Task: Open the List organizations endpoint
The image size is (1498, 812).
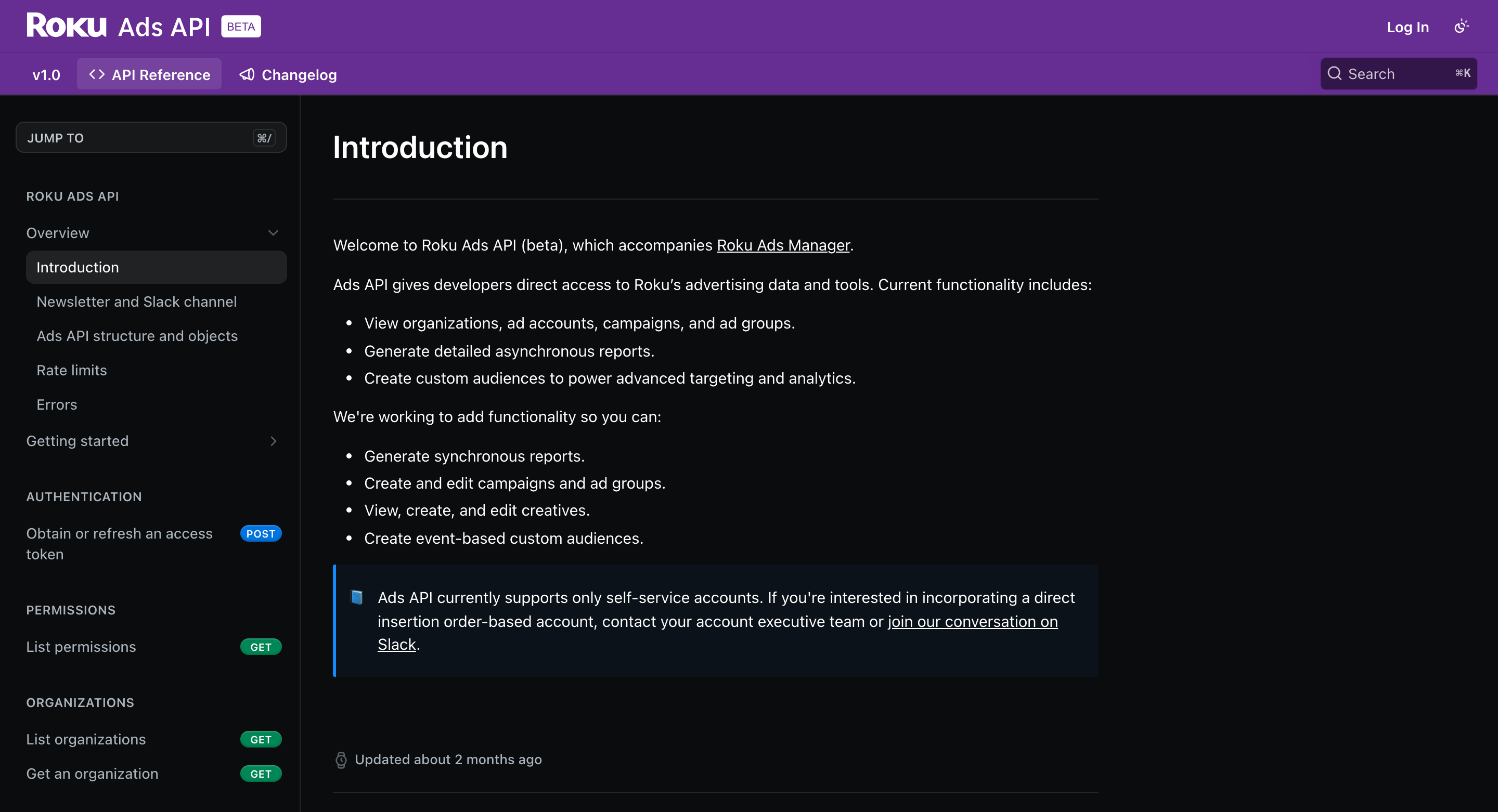Action: click(86, 739)
